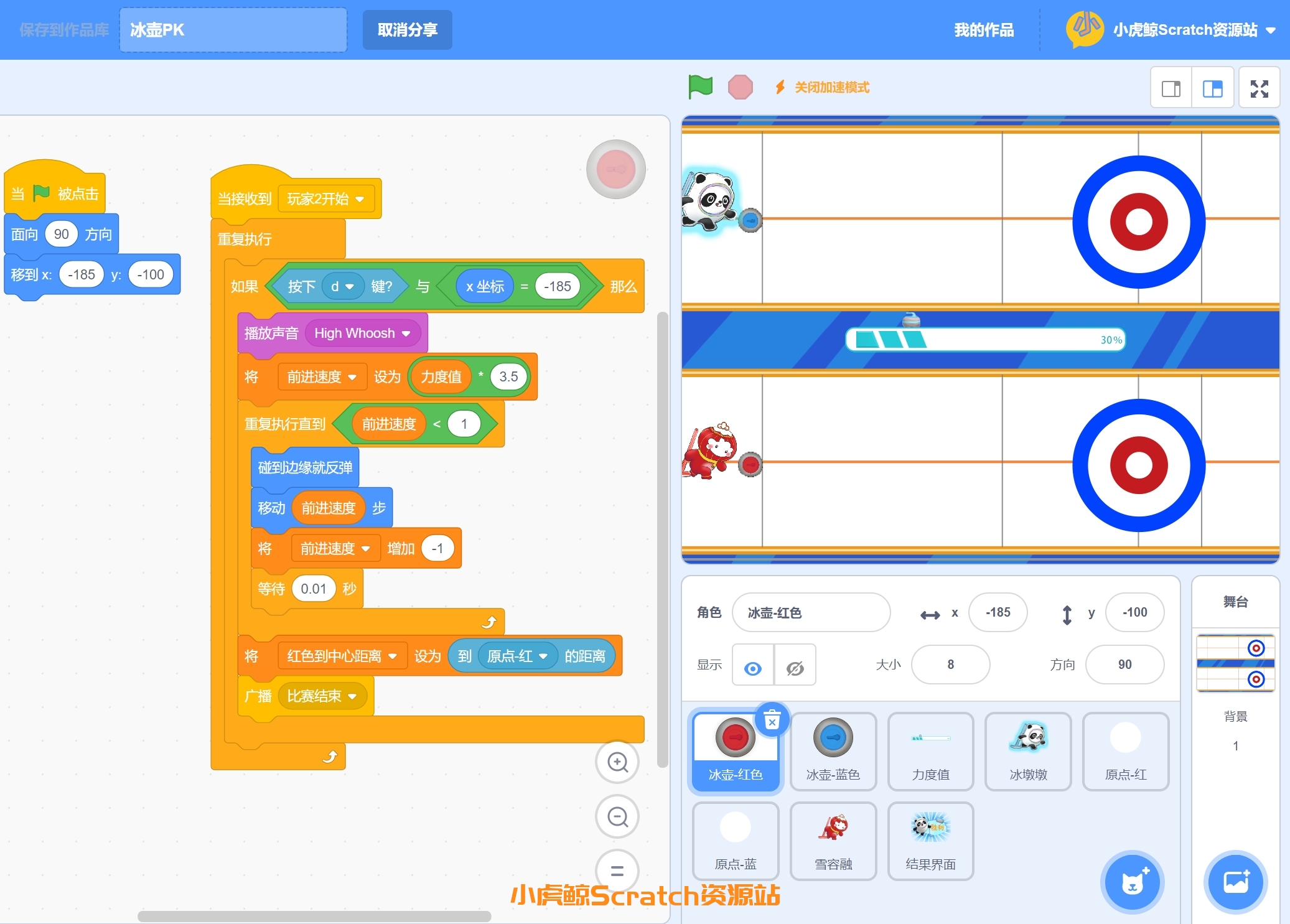This screenshot has height=924, width=1290.
Task: Open the key d dropdown in 按下 block
Action: pyautogui.click(x=342, y=287)
